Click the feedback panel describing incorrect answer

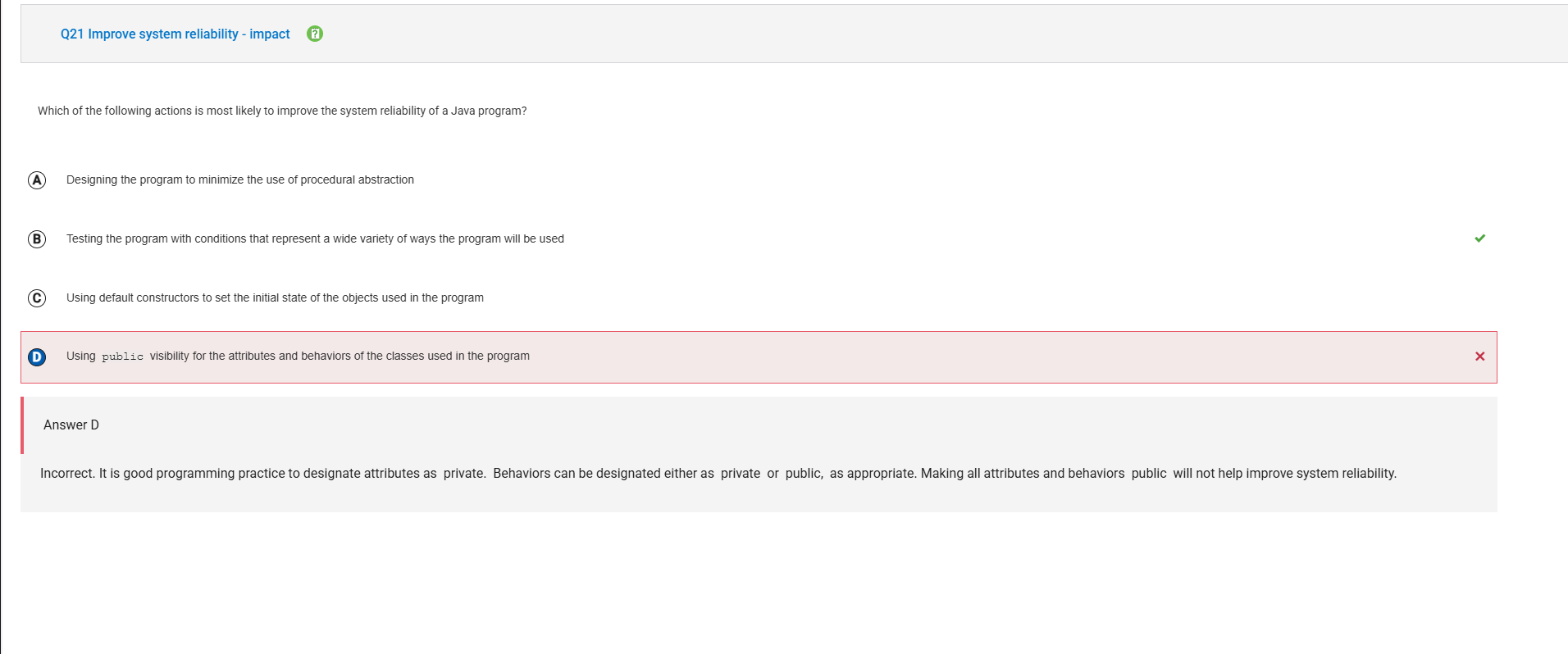click(718, 473)
